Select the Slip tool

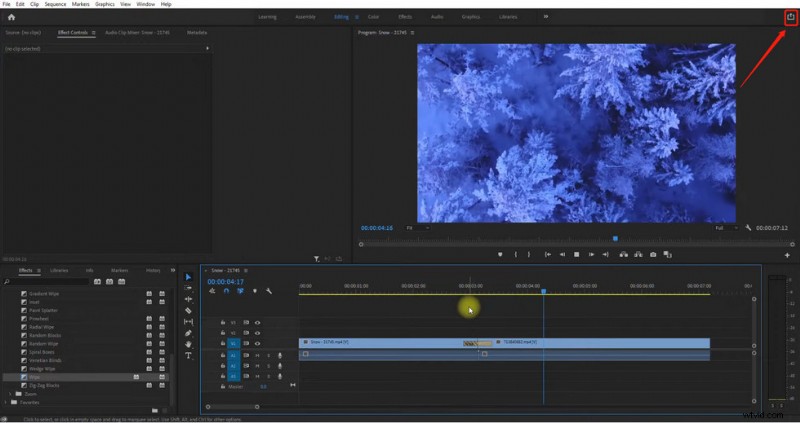[188, 322]
